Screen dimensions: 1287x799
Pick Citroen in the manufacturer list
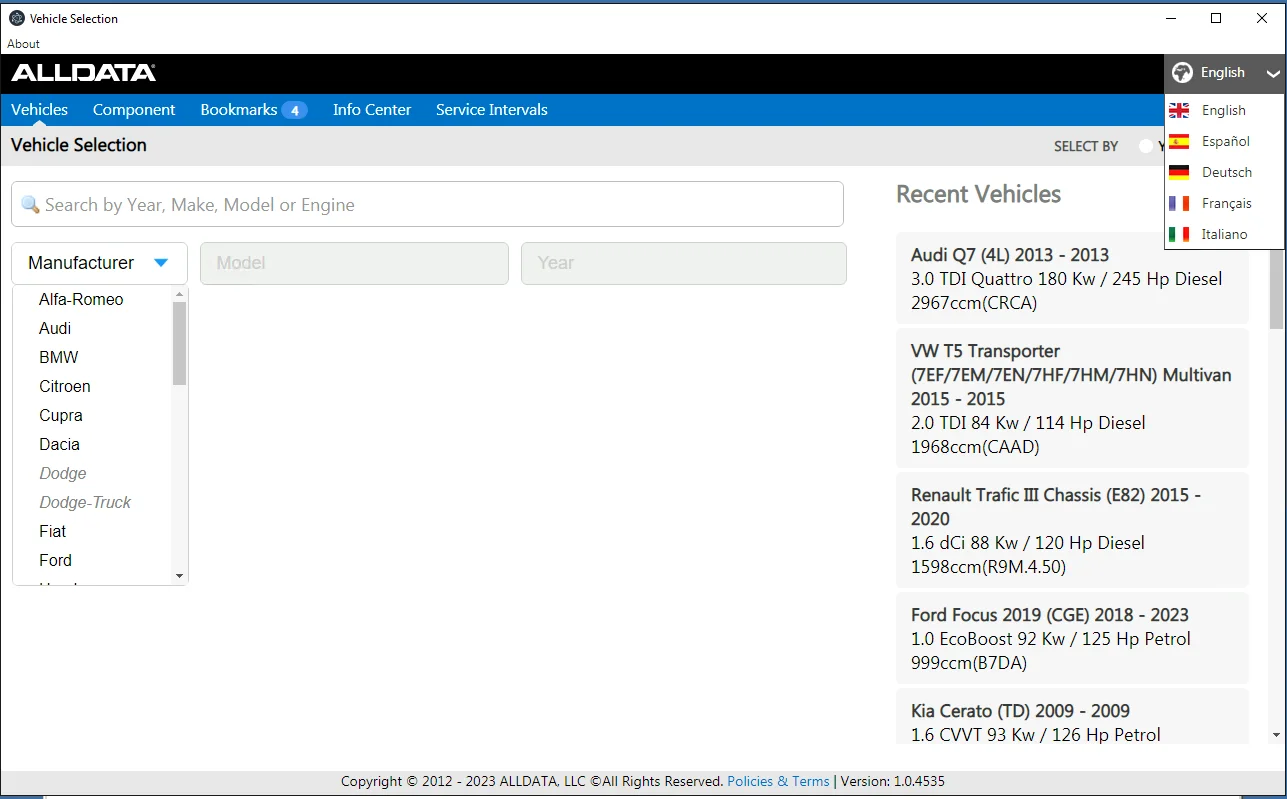[x=65, y=386]
